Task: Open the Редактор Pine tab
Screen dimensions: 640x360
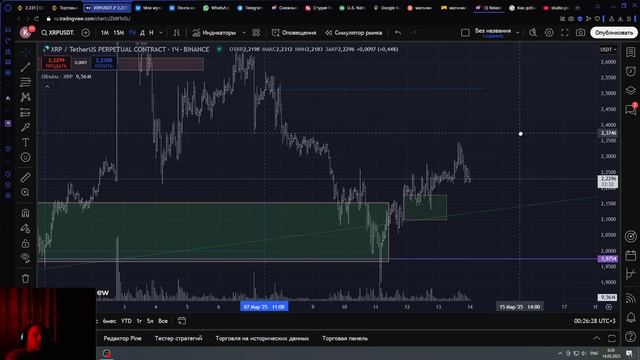Action: tap(122, 338)
